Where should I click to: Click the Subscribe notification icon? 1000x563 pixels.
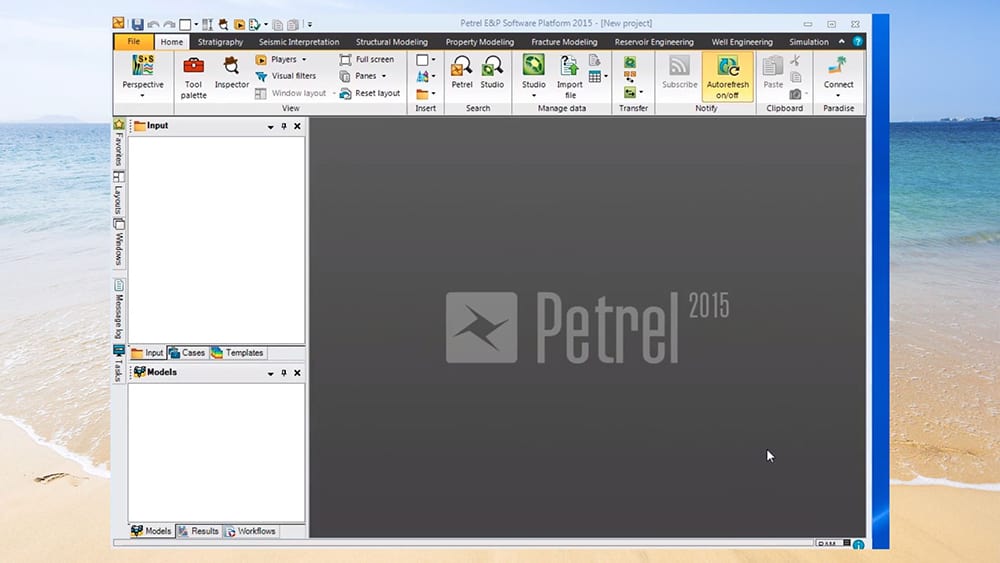679,66
